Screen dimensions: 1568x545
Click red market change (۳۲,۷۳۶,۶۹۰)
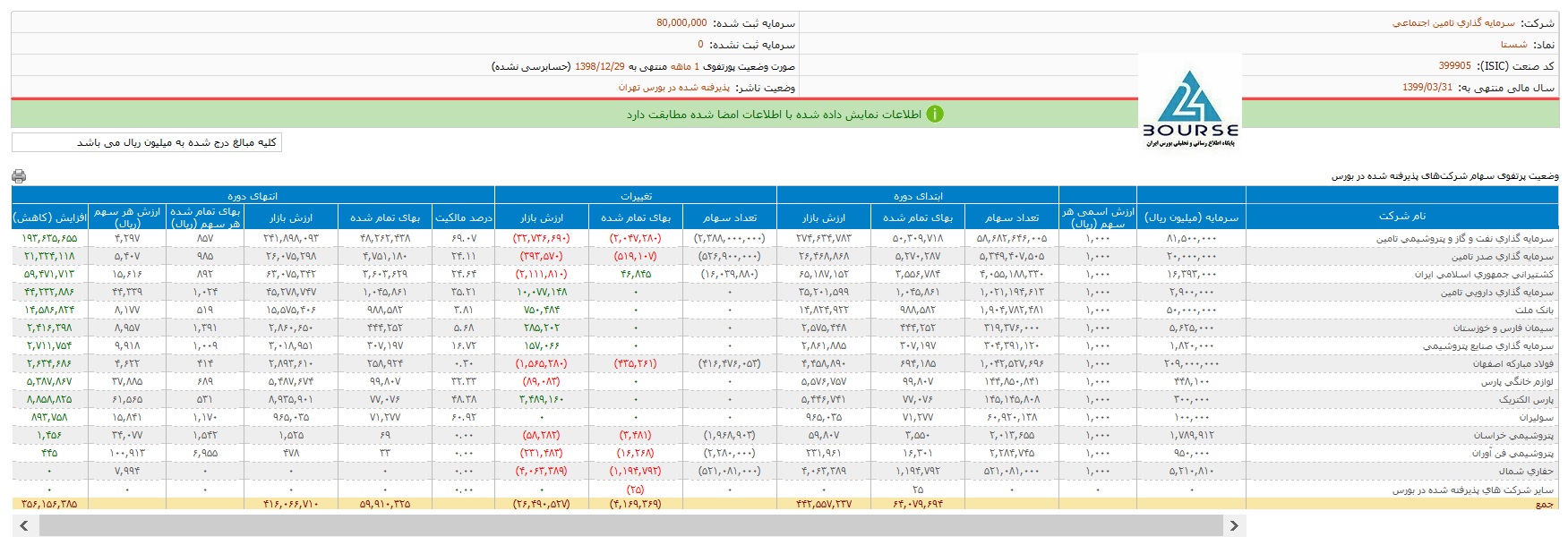(x=542, y=239)
